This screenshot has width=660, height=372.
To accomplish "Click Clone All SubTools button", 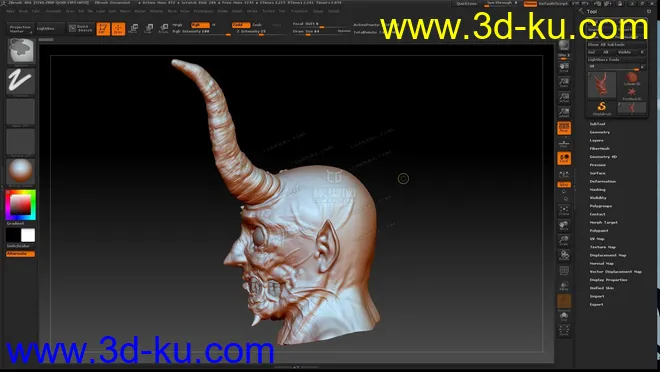I will (616, 45).
